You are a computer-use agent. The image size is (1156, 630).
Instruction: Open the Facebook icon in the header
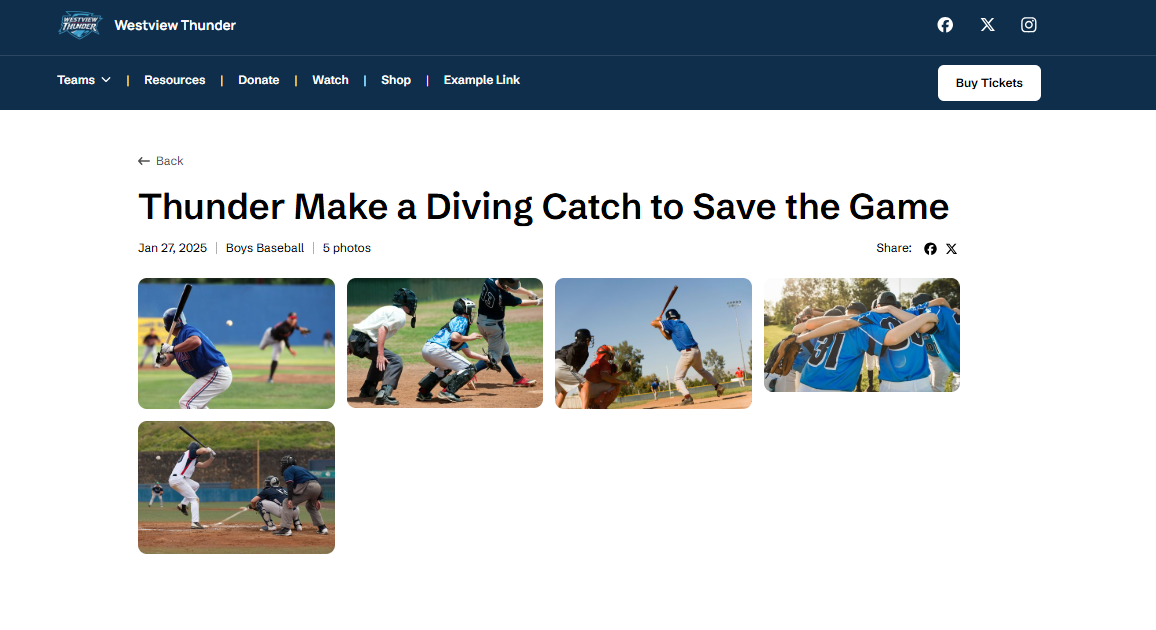pos(944,25)
